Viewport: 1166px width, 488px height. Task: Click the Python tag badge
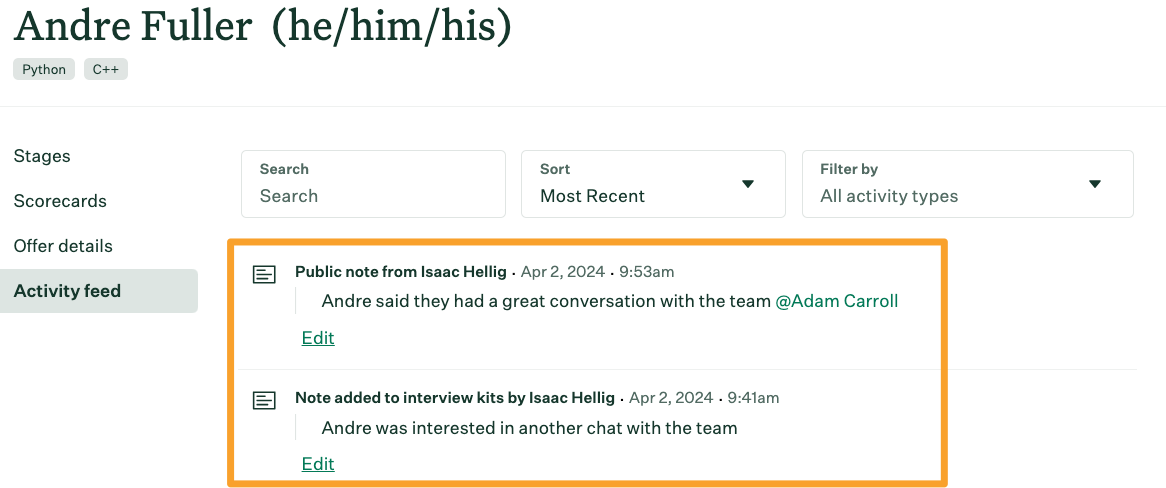[44, 70]
